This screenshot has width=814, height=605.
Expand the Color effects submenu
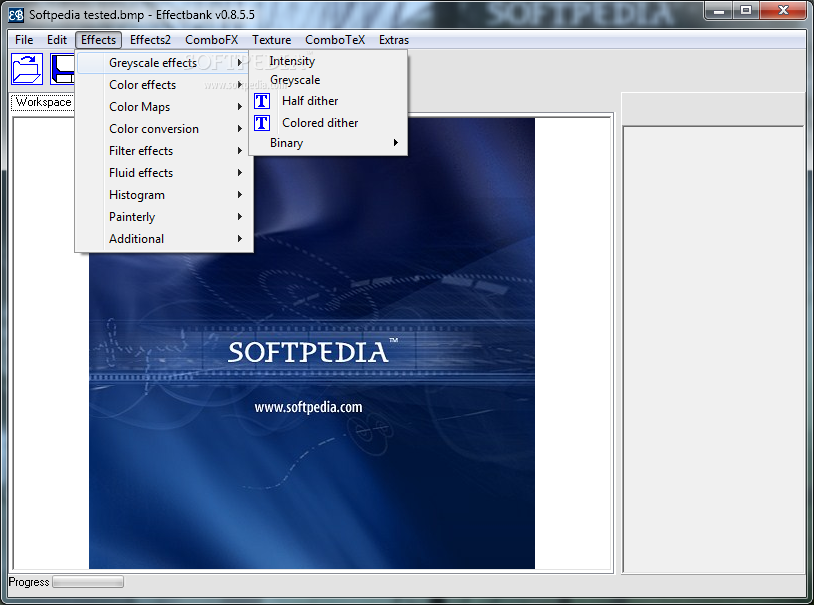(x=164, y=85)
